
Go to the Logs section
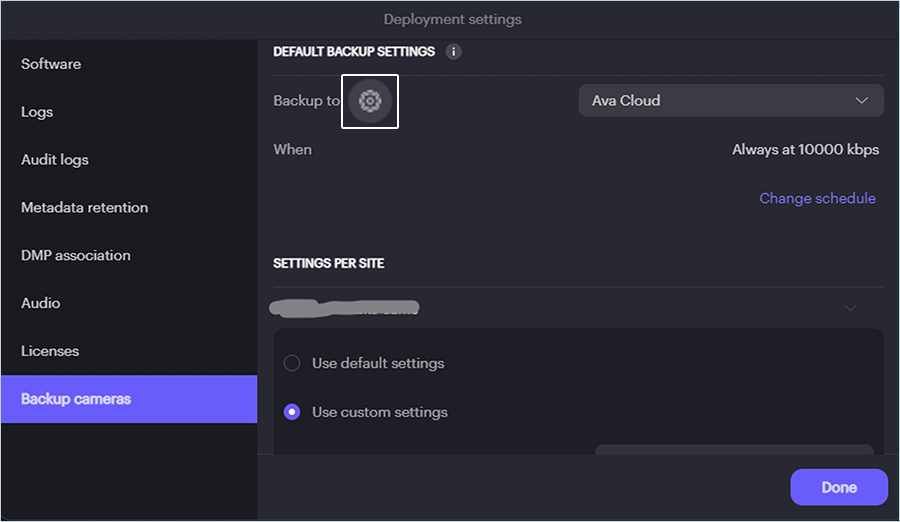point(37,112)
